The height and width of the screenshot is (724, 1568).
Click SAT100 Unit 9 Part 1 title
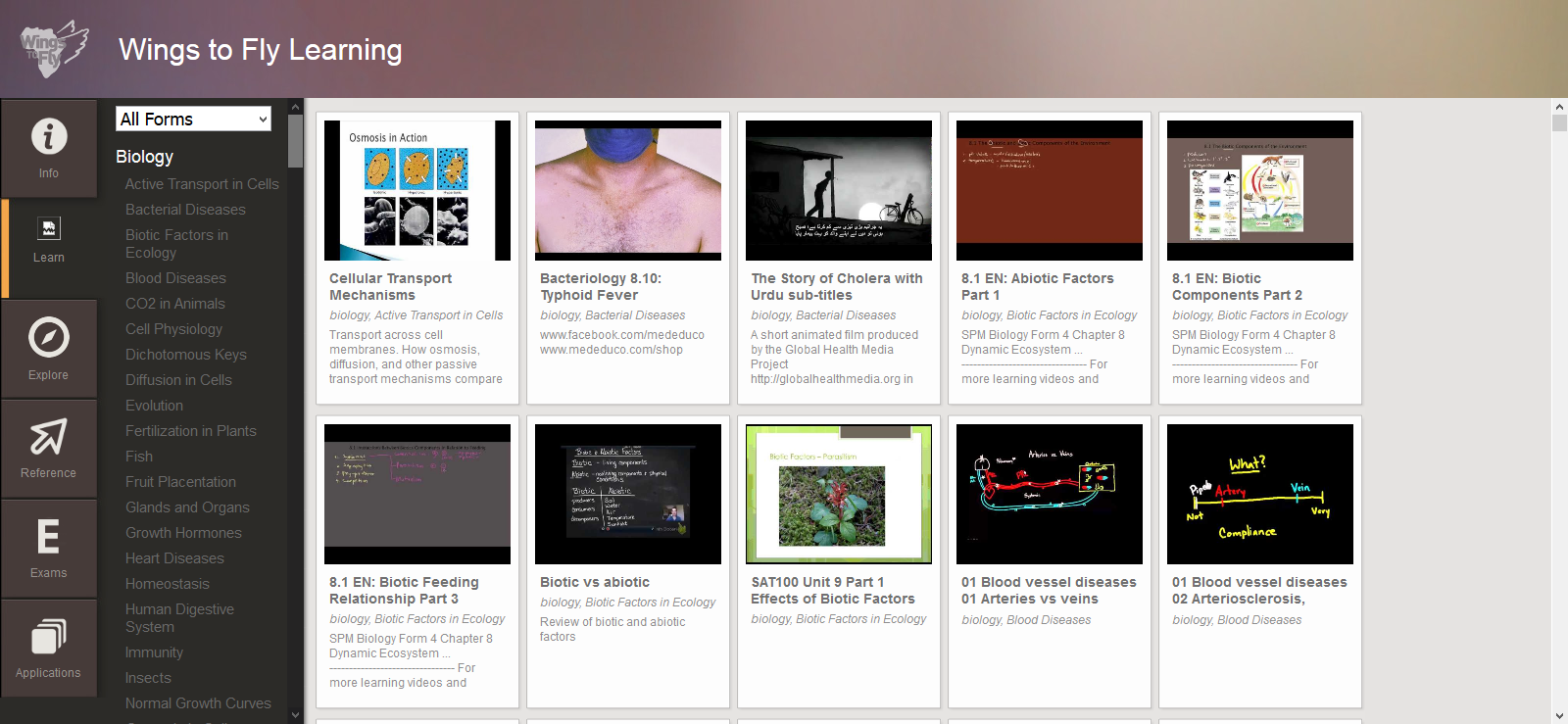tap(833, 591)
